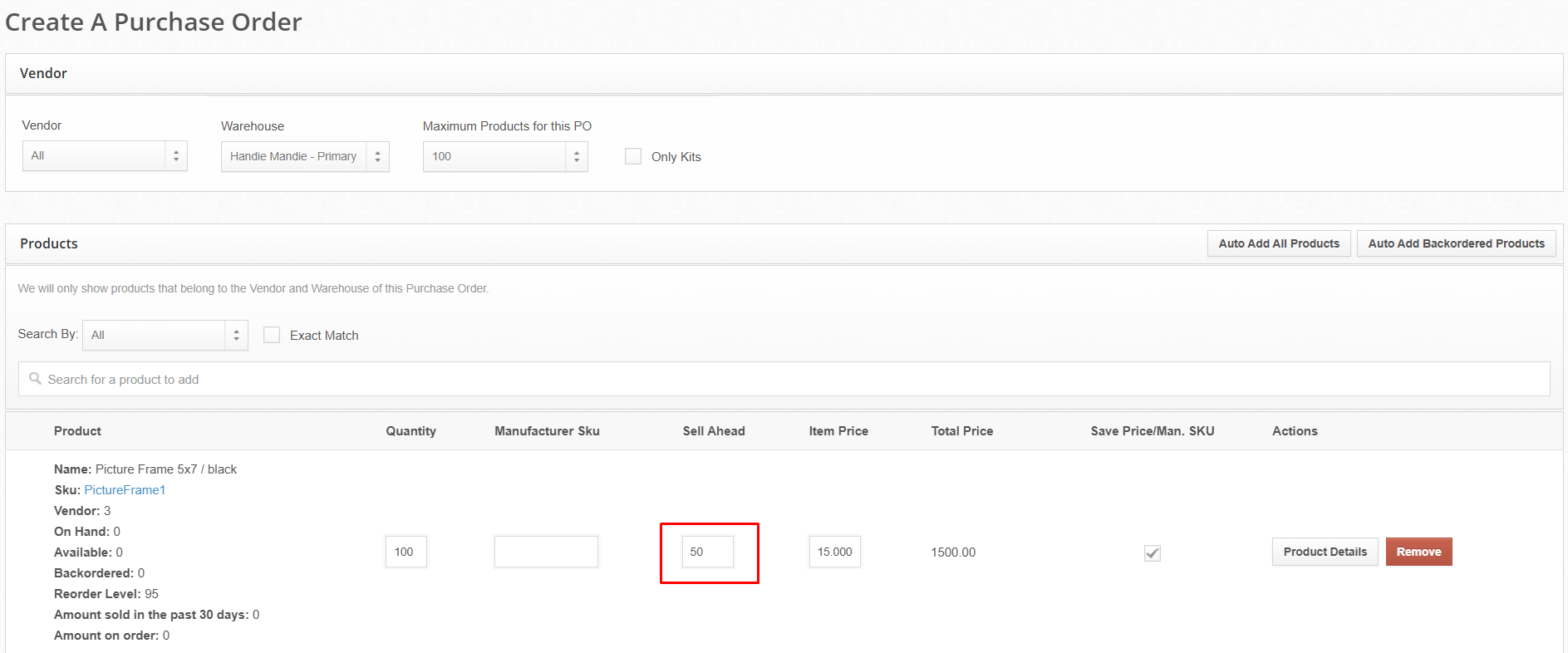Expand Maximum Products for this PO dropdown

(504, 156)
